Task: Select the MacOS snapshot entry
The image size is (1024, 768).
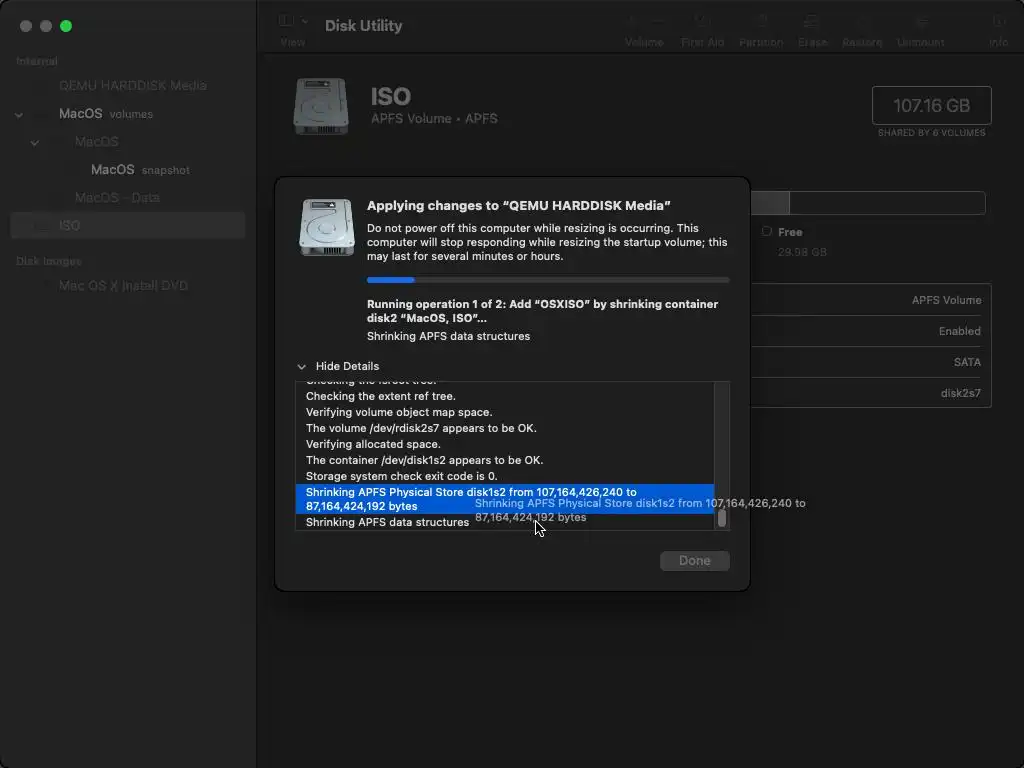Action: [x=128, y=170]
